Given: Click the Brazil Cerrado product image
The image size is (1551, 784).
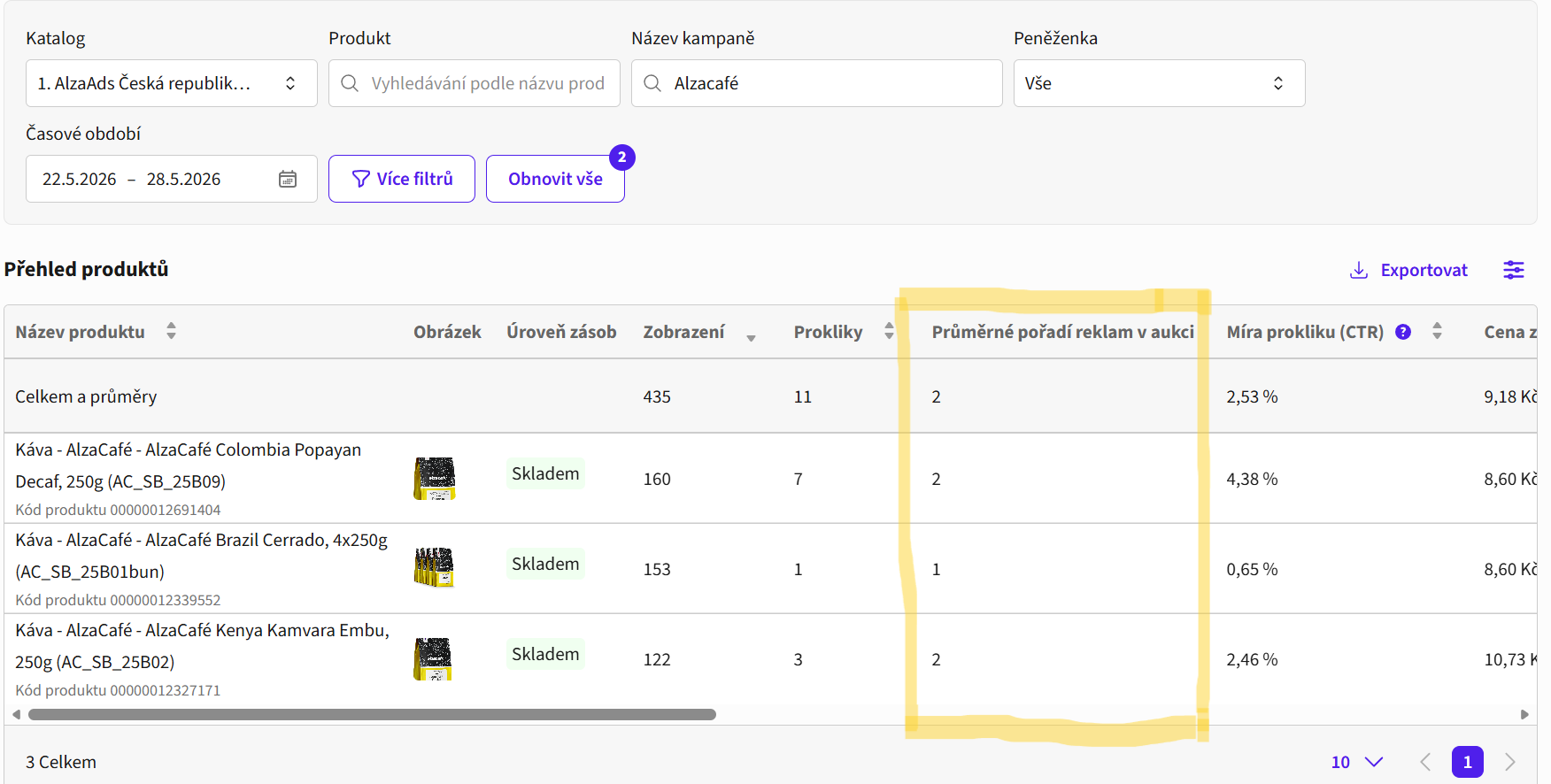Looking at the screenshot, I should (435, 568).
